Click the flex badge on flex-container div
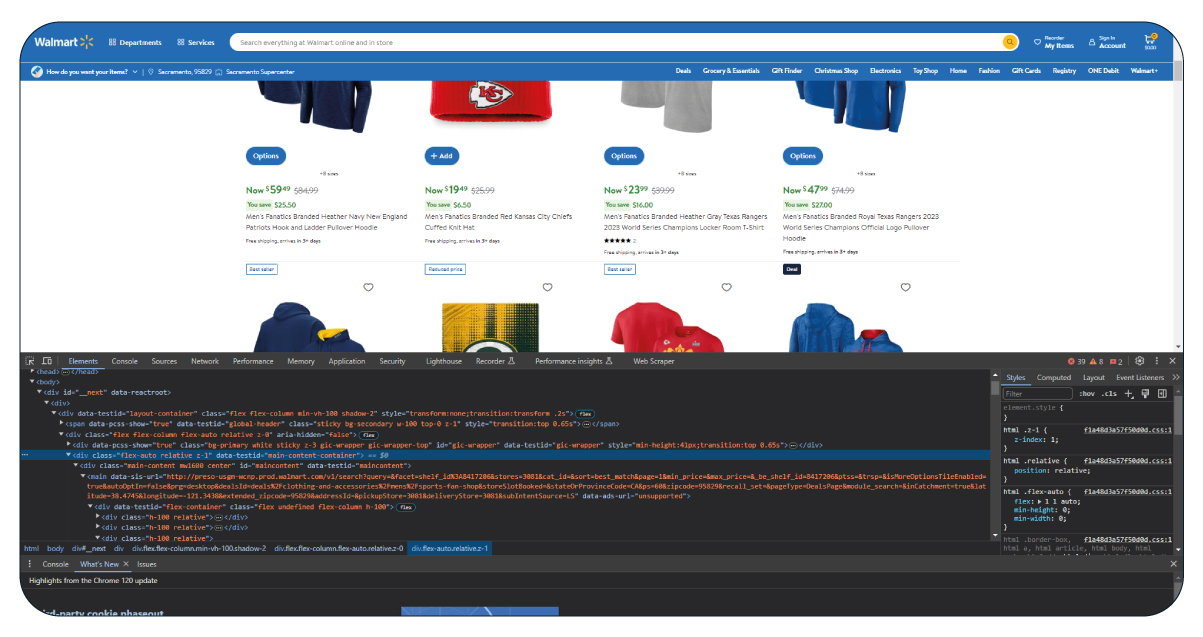Viewport: 1203px width, 637px height. (x=406, y=507)
